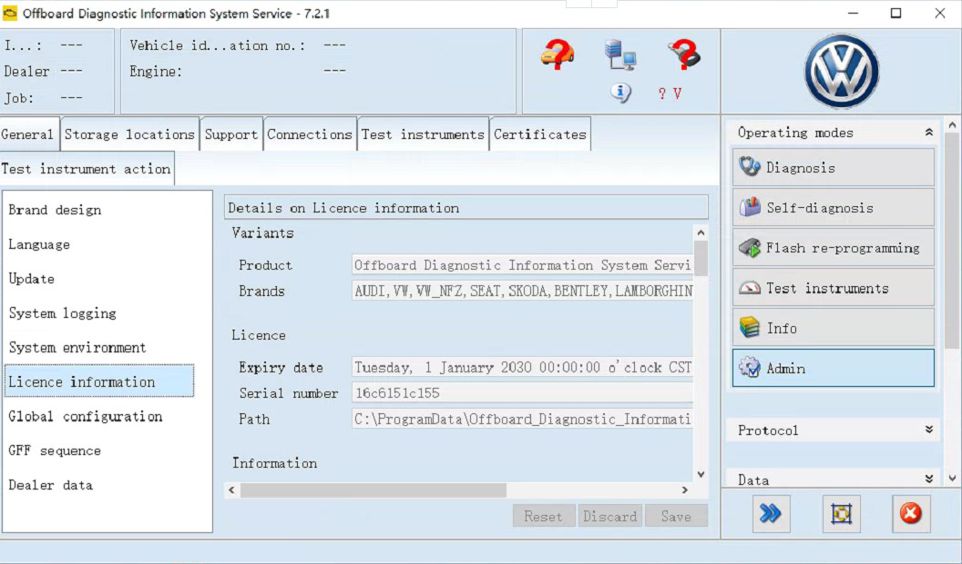
Task: Click the licence Path field
Action: [x=522, y=419]
